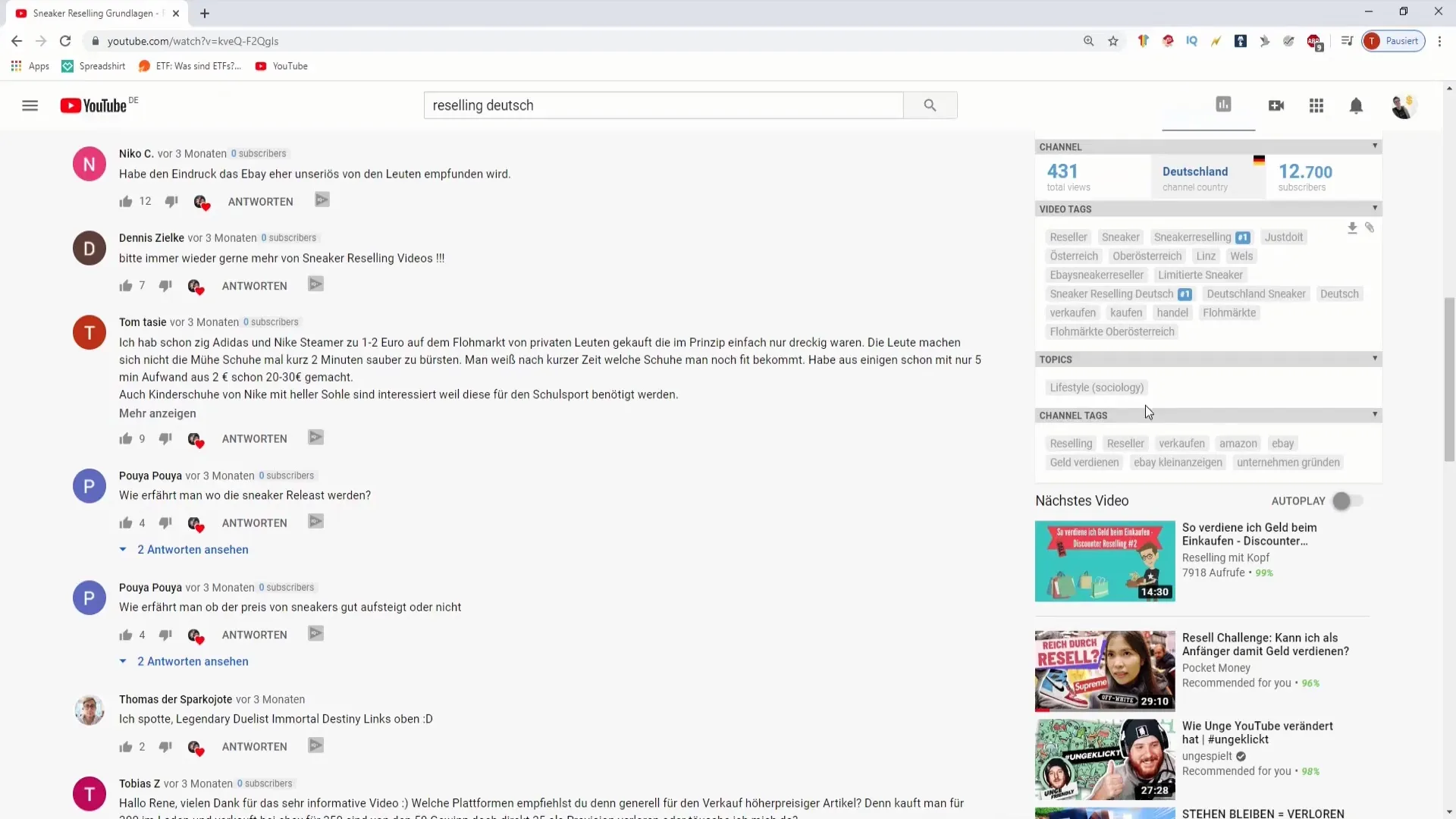Like Dennis Zielke's comment

click(126, 286)
